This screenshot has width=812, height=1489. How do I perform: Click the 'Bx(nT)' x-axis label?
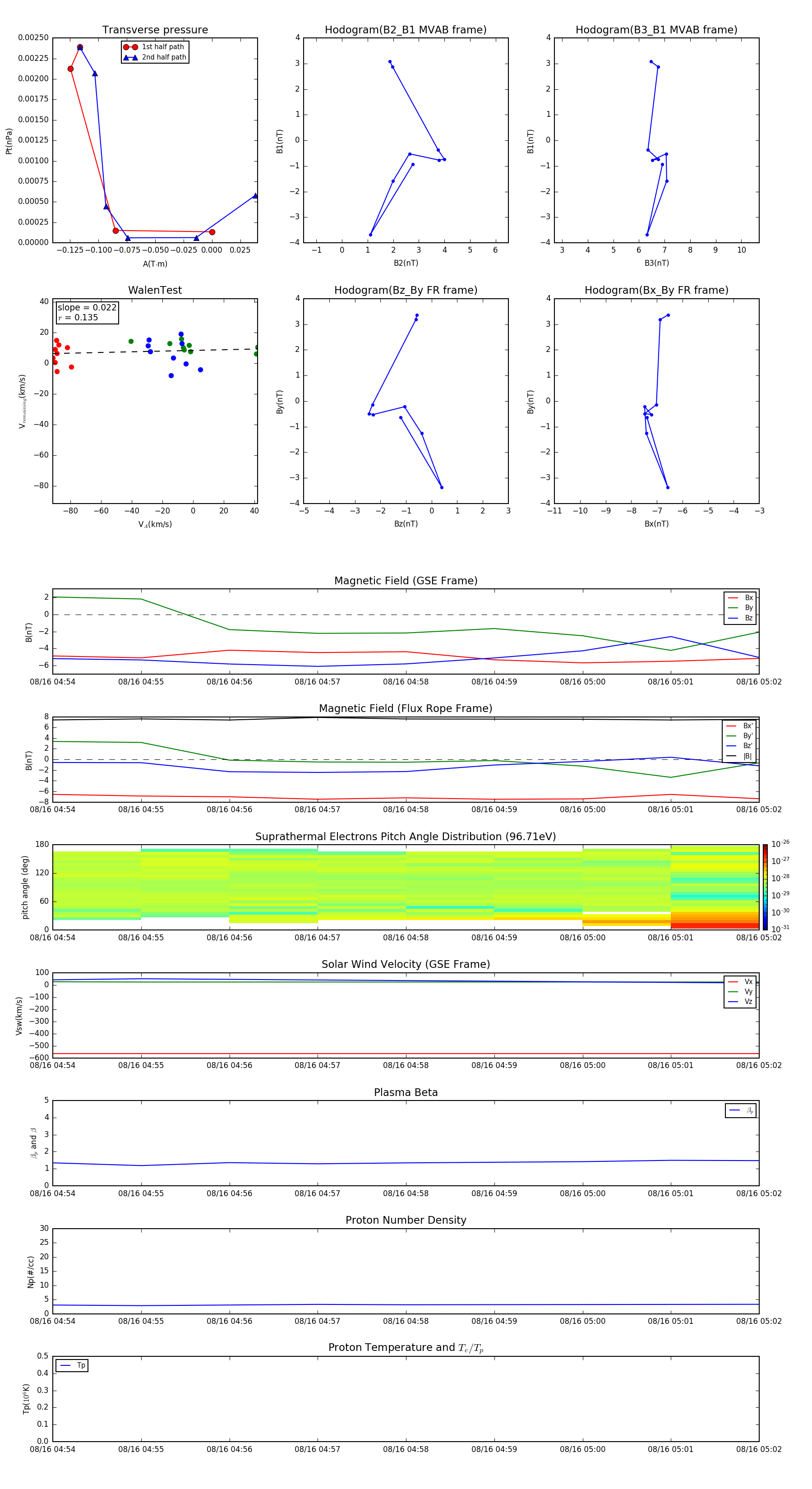(x=656, y=524)
